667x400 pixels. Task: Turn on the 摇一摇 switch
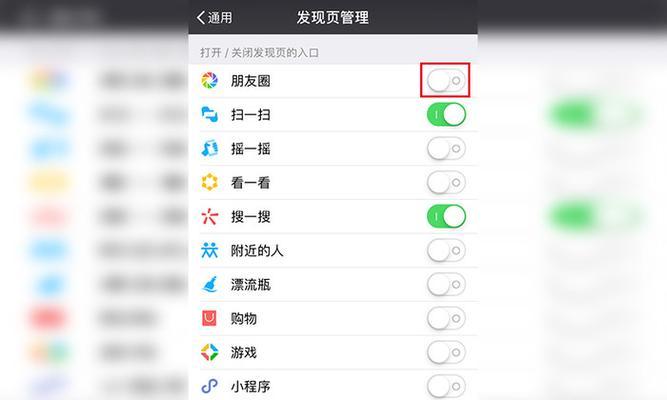[446, 149]
